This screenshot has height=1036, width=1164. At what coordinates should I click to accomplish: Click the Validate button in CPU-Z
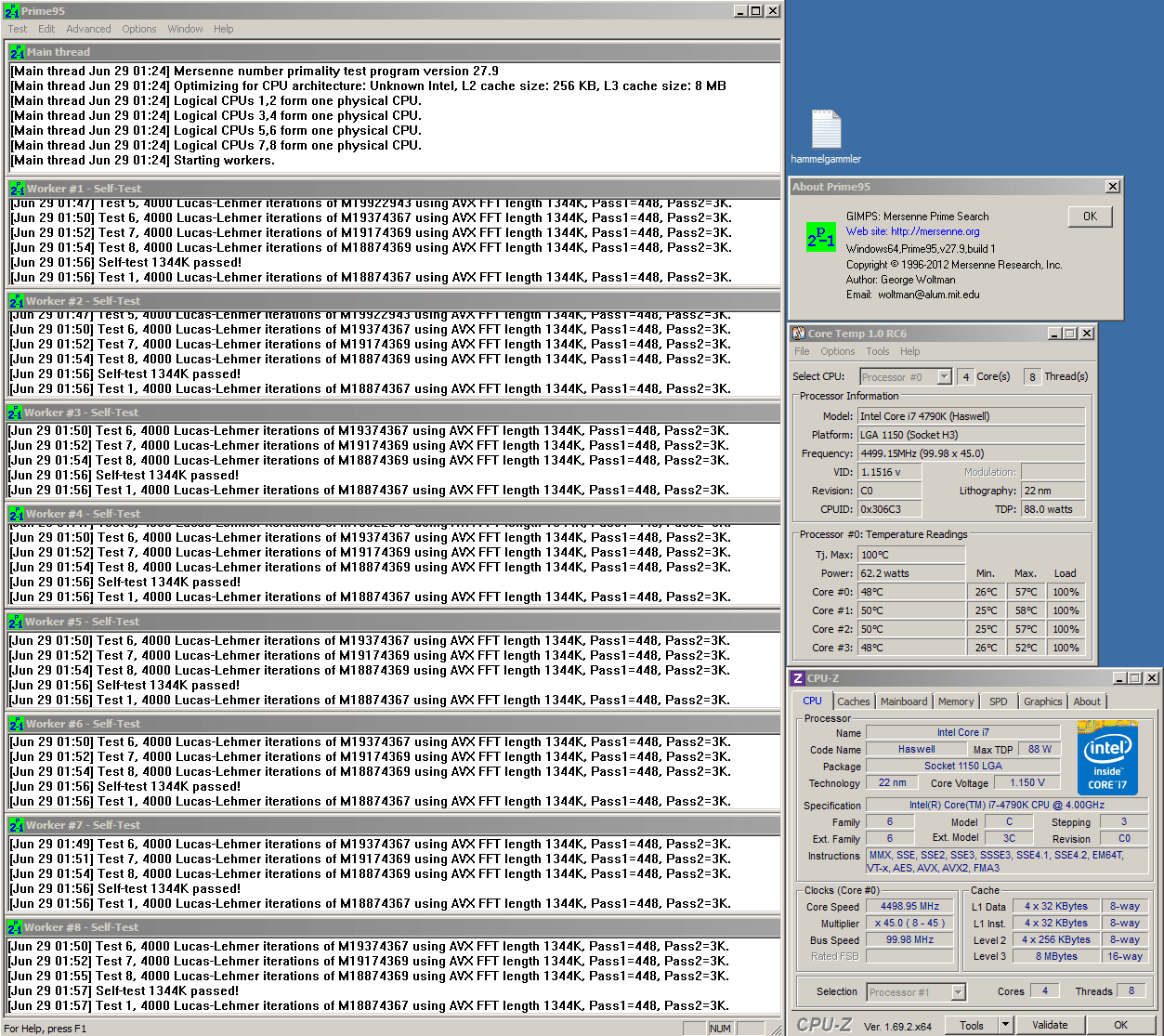1050,1025
